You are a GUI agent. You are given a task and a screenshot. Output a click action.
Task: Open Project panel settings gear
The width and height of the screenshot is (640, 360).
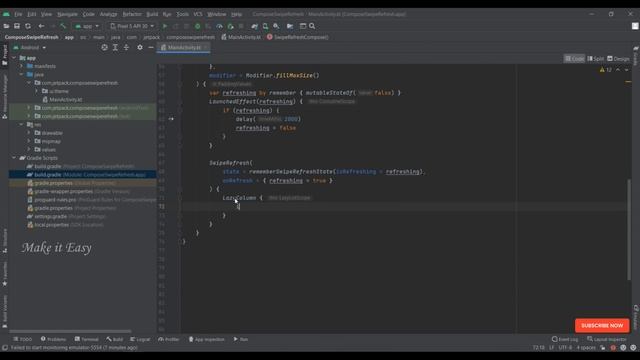[140, 47]
